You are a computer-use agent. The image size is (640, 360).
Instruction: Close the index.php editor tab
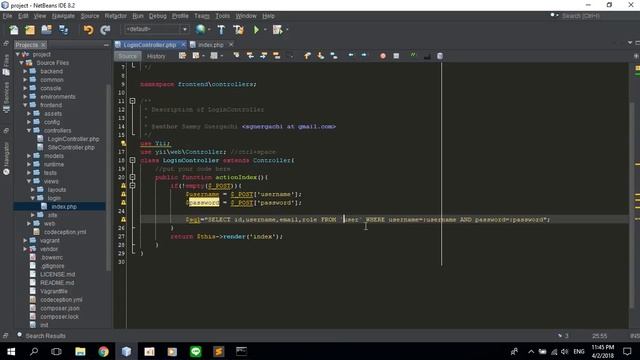231,44
